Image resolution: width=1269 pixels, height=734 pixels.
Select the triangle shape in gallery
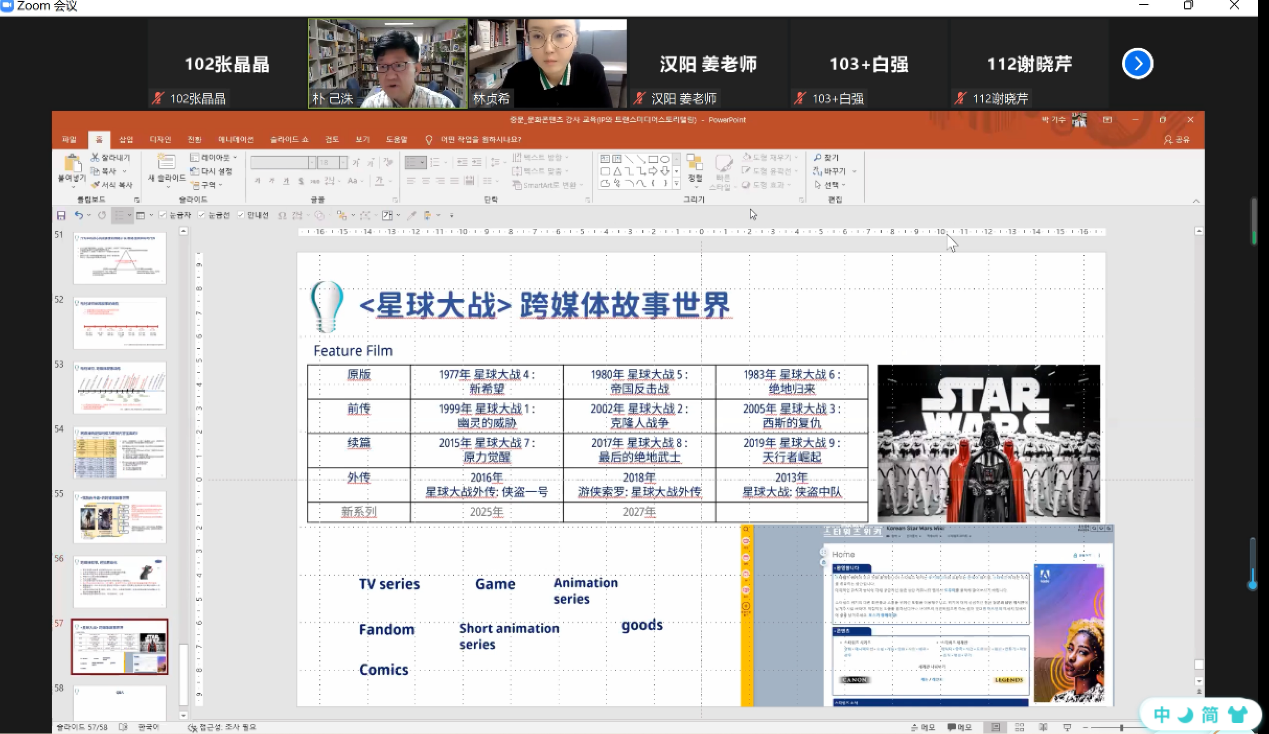(617, 171)
